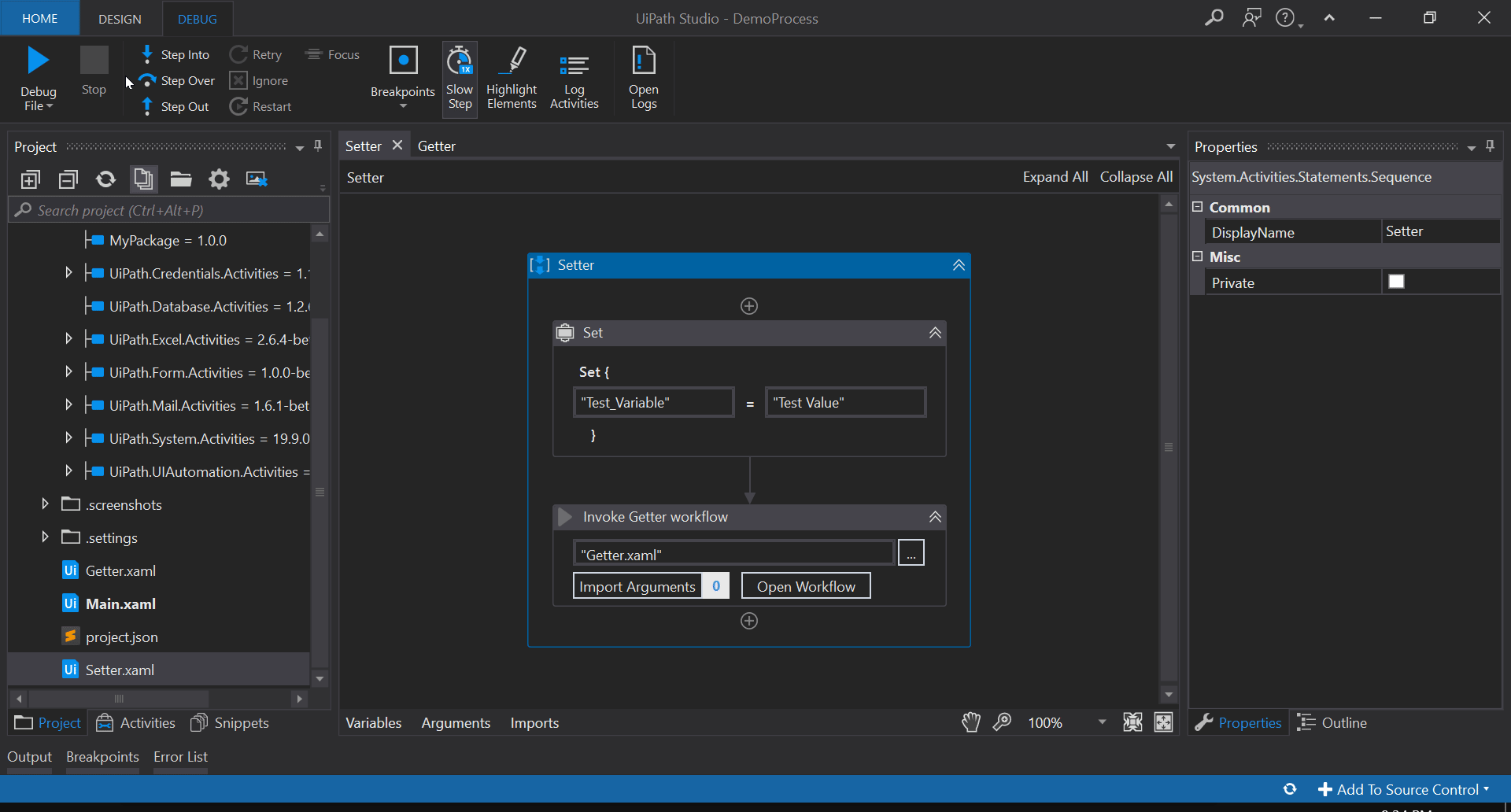
Task: Open the feedback icon in title bar
Action: [x=1252, y=17]
